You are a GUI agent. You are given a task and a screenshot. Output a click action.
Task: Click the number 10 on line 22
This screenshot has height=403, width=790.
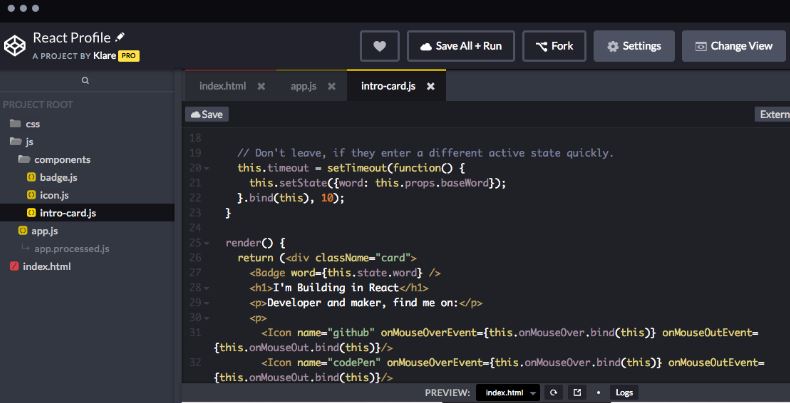(327, 198)
